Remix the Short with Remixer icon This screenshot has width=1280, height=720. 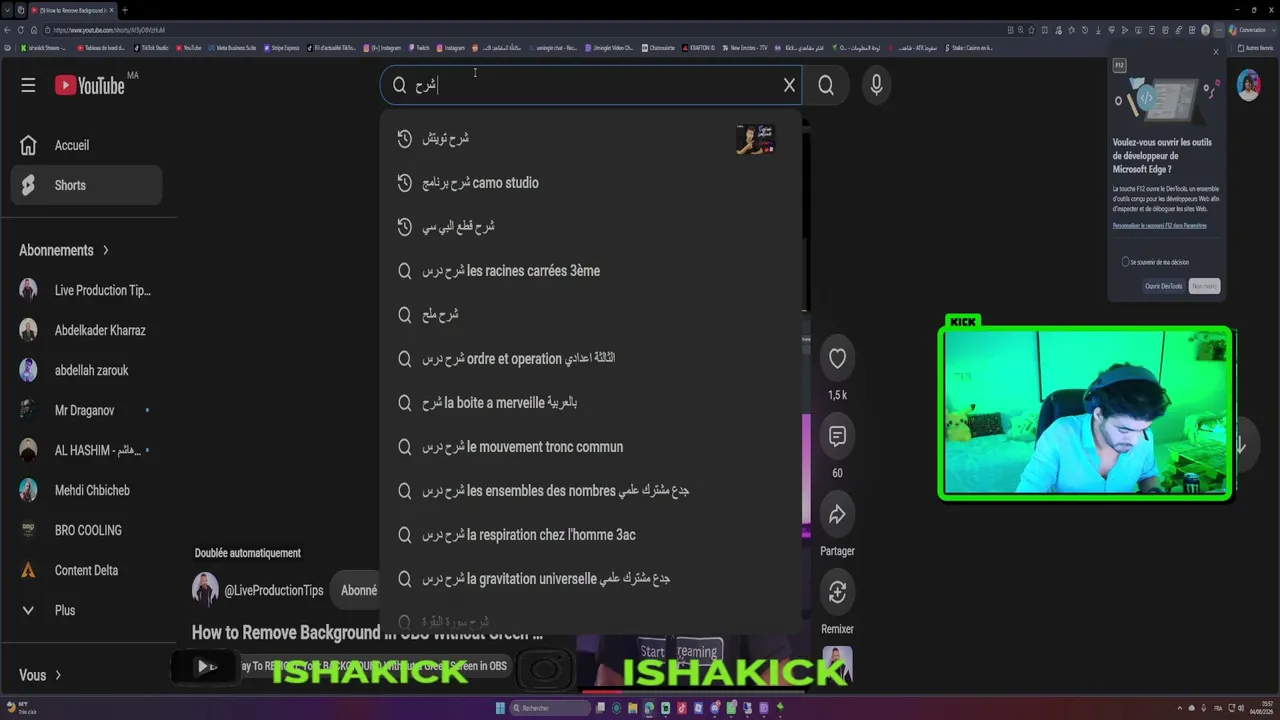[x=837, y=592]
